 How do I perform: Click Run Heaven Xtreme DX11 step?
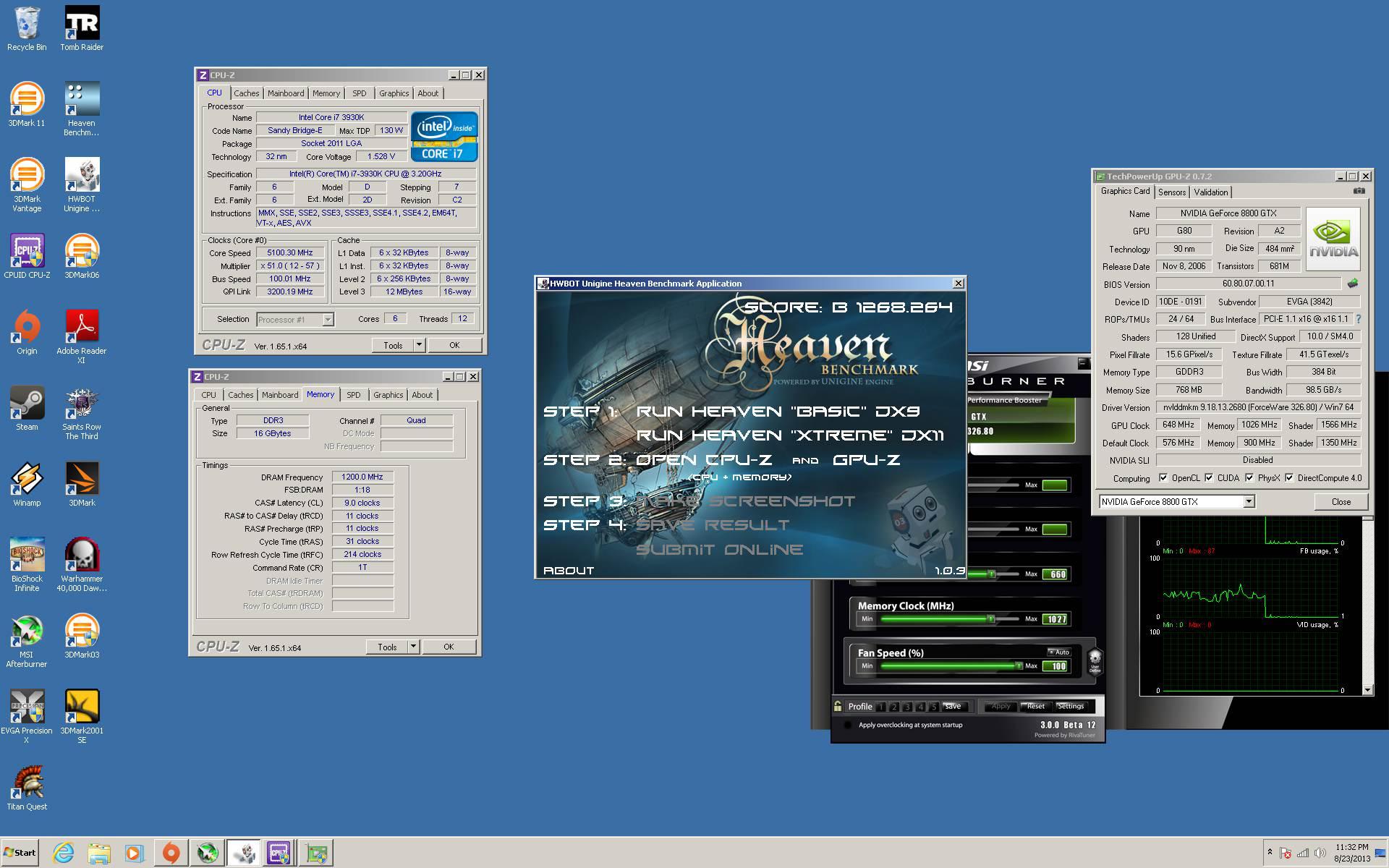point(790,435)
